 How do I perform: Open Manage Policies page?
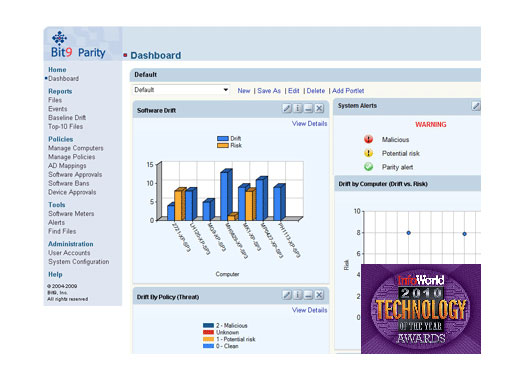tap(71, 157)
